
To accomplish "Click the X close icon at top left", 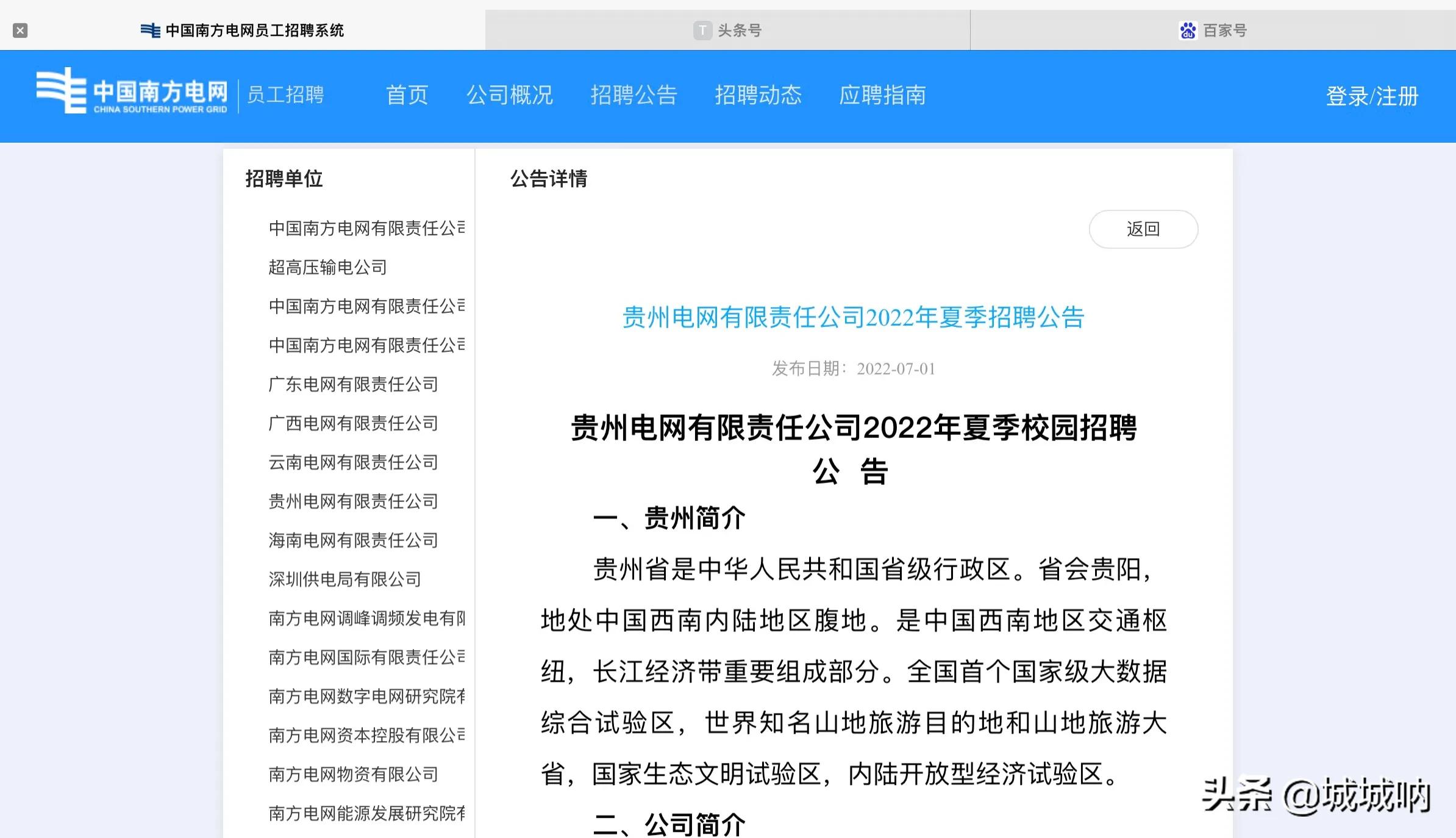I will coord(21,29).
